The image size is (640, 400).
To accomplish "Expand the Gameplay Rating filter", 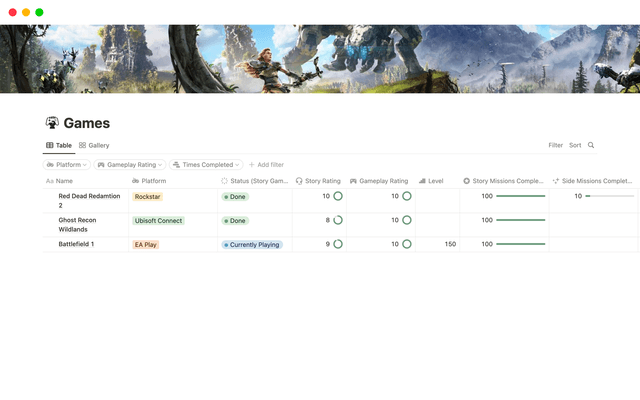I will 130,164.
